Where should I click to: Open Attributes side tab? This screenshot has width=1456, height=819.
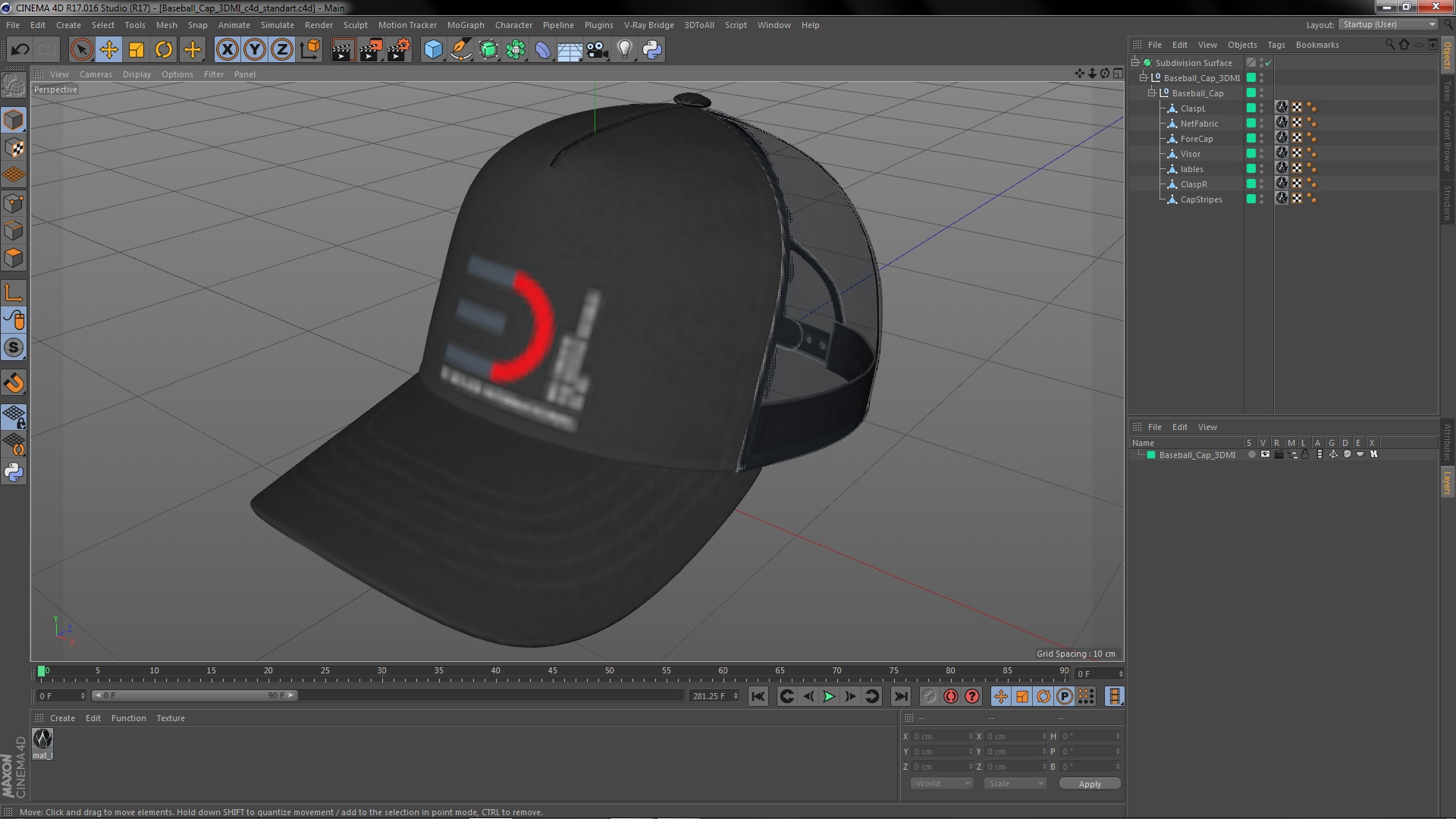click(1447, 442)
